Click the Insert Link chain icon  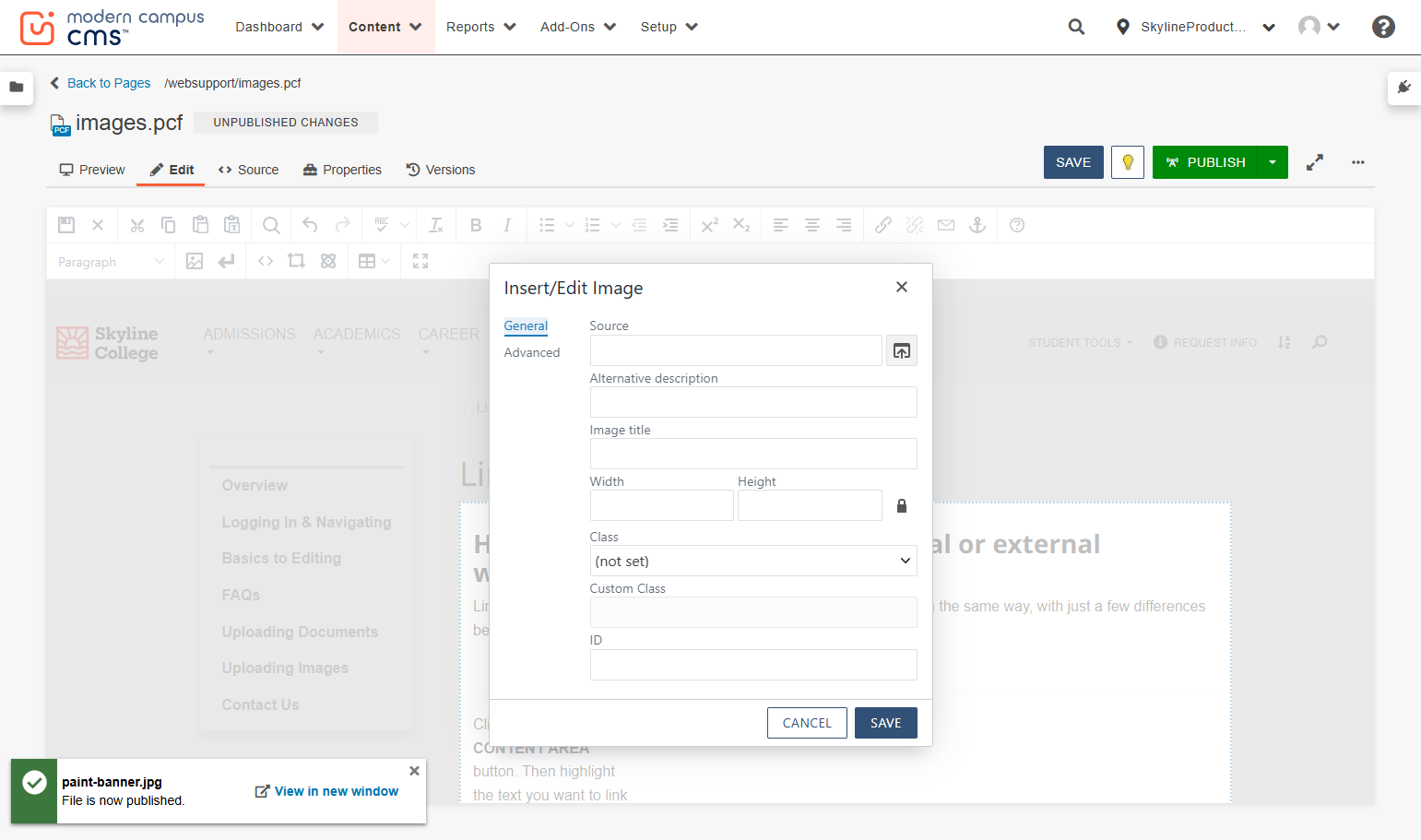(883, 225)
